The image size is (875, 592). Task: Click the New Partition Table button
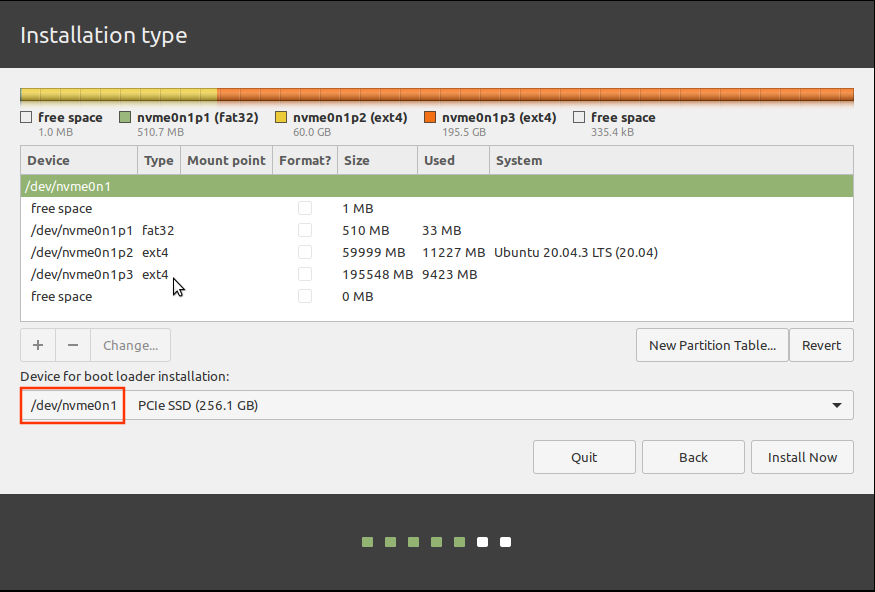(712, 344)
